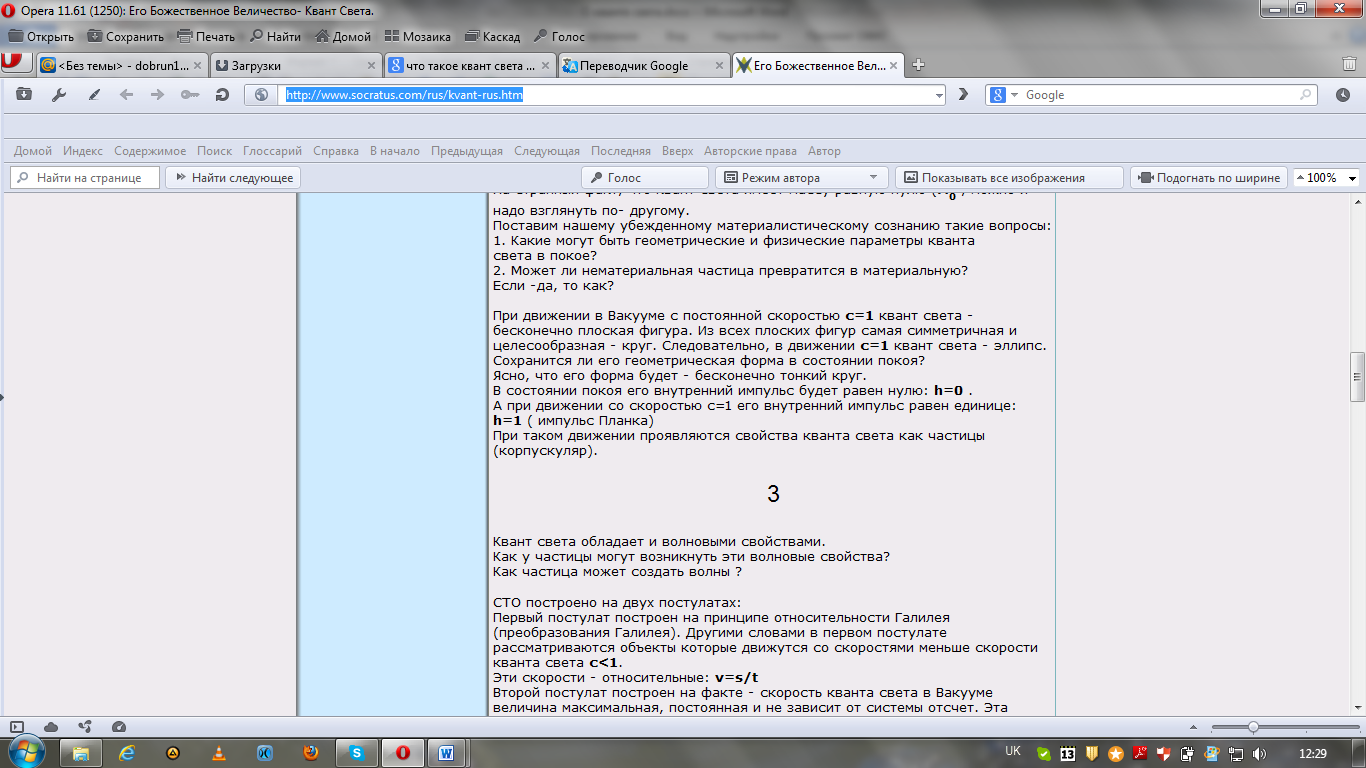Click the pencil notes icon

click(94, 95)
